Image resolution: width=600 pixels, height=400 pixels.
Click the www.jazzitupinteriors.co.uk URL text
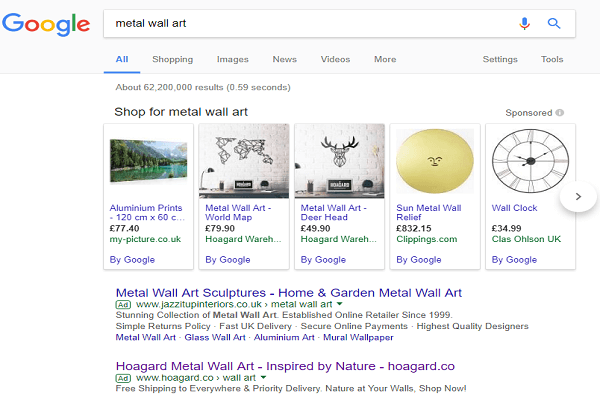pos(199,304)
